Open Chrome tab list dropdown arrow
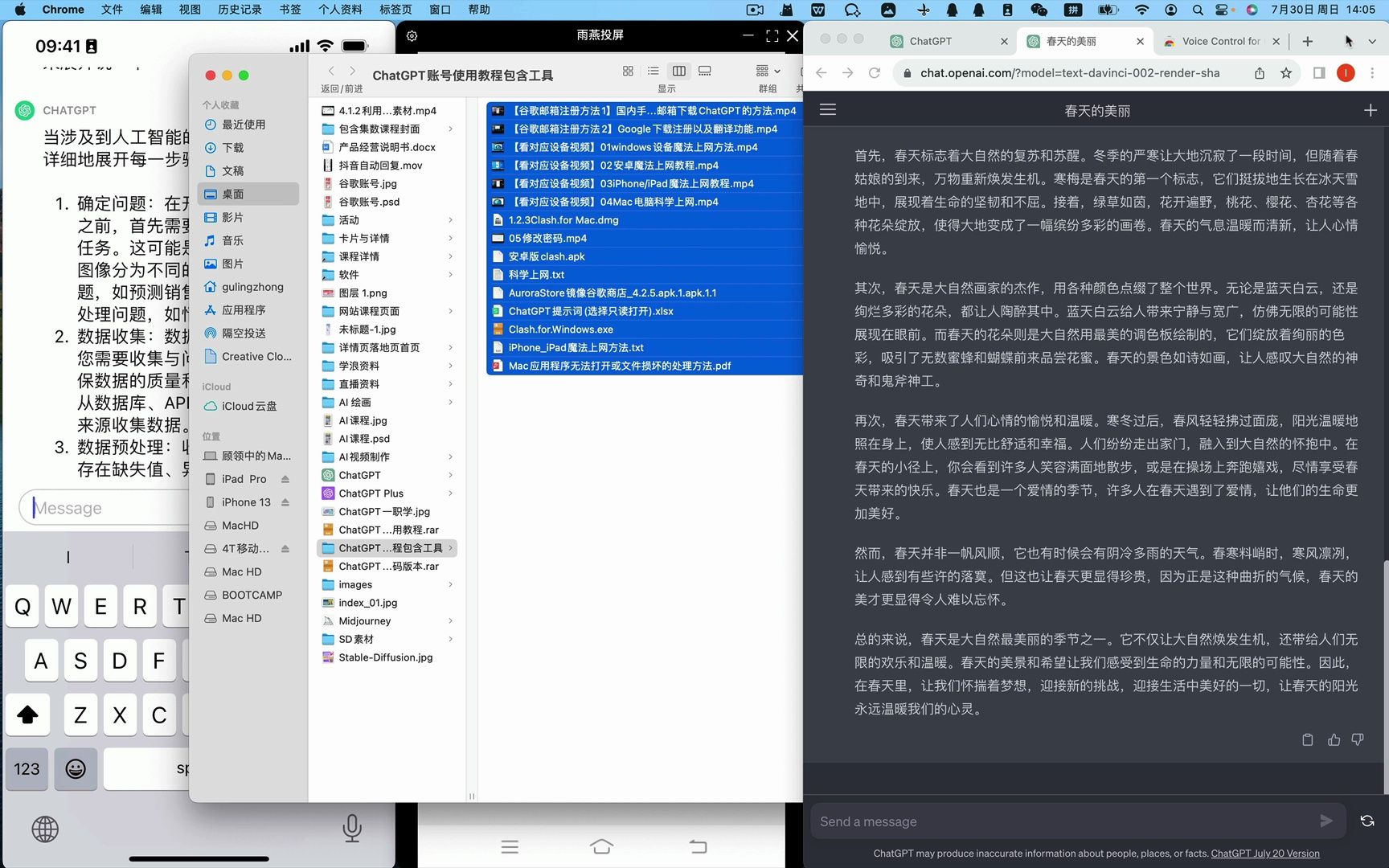1389x868 pixels. coord(1372,41)
